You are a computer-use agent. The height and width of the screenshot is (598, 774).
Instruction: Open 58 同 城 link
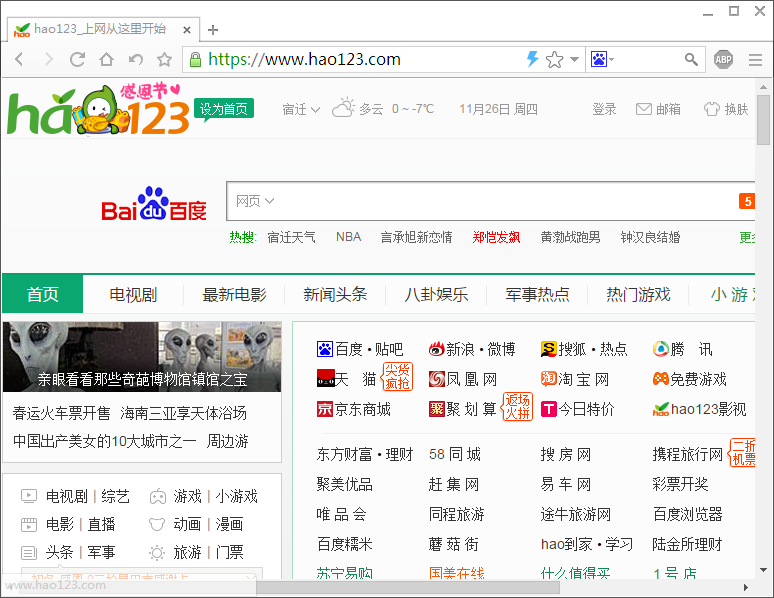click(455, 454)
